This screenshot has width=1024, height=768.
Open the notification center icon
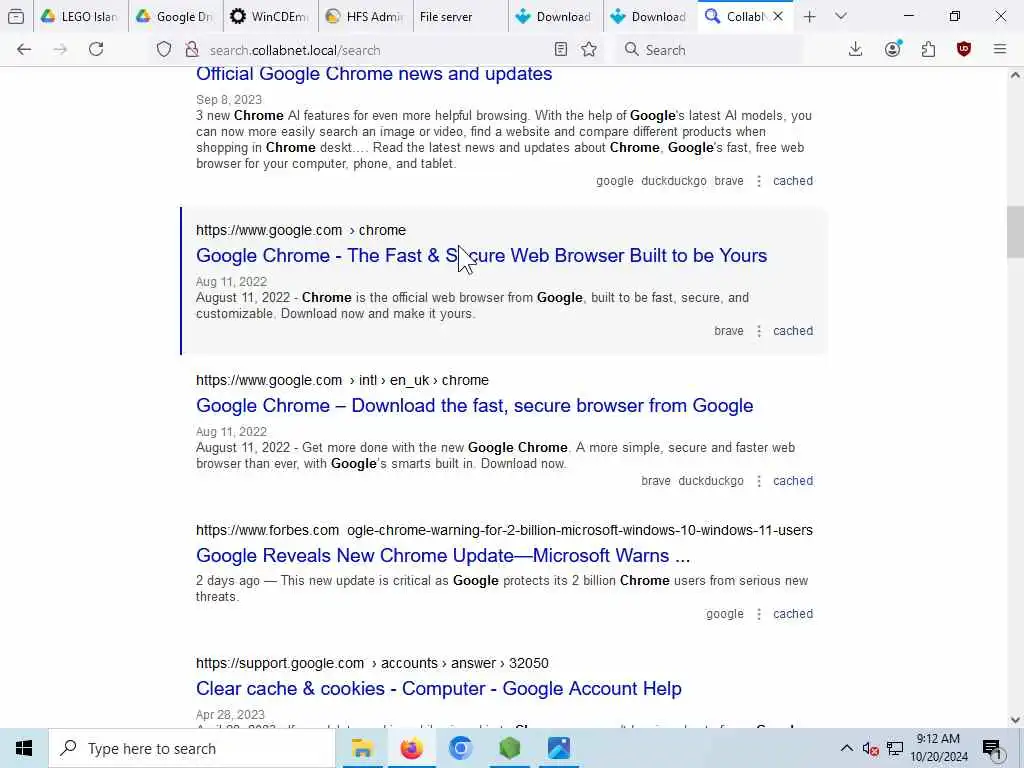point(993,748)
